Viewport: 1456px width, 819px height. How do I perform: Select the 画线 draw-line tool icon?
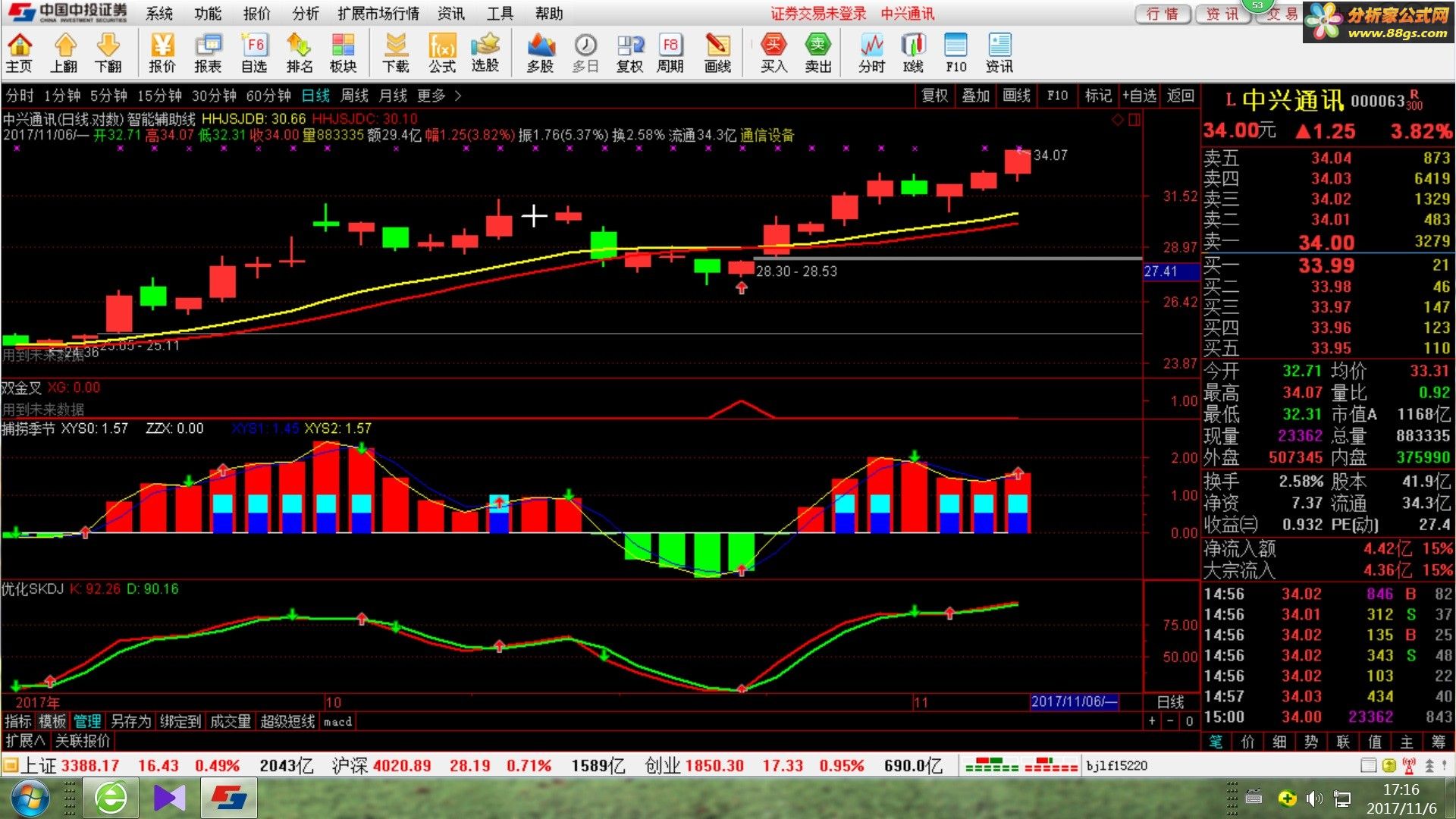pyautogui.click(x=717, y=54)
